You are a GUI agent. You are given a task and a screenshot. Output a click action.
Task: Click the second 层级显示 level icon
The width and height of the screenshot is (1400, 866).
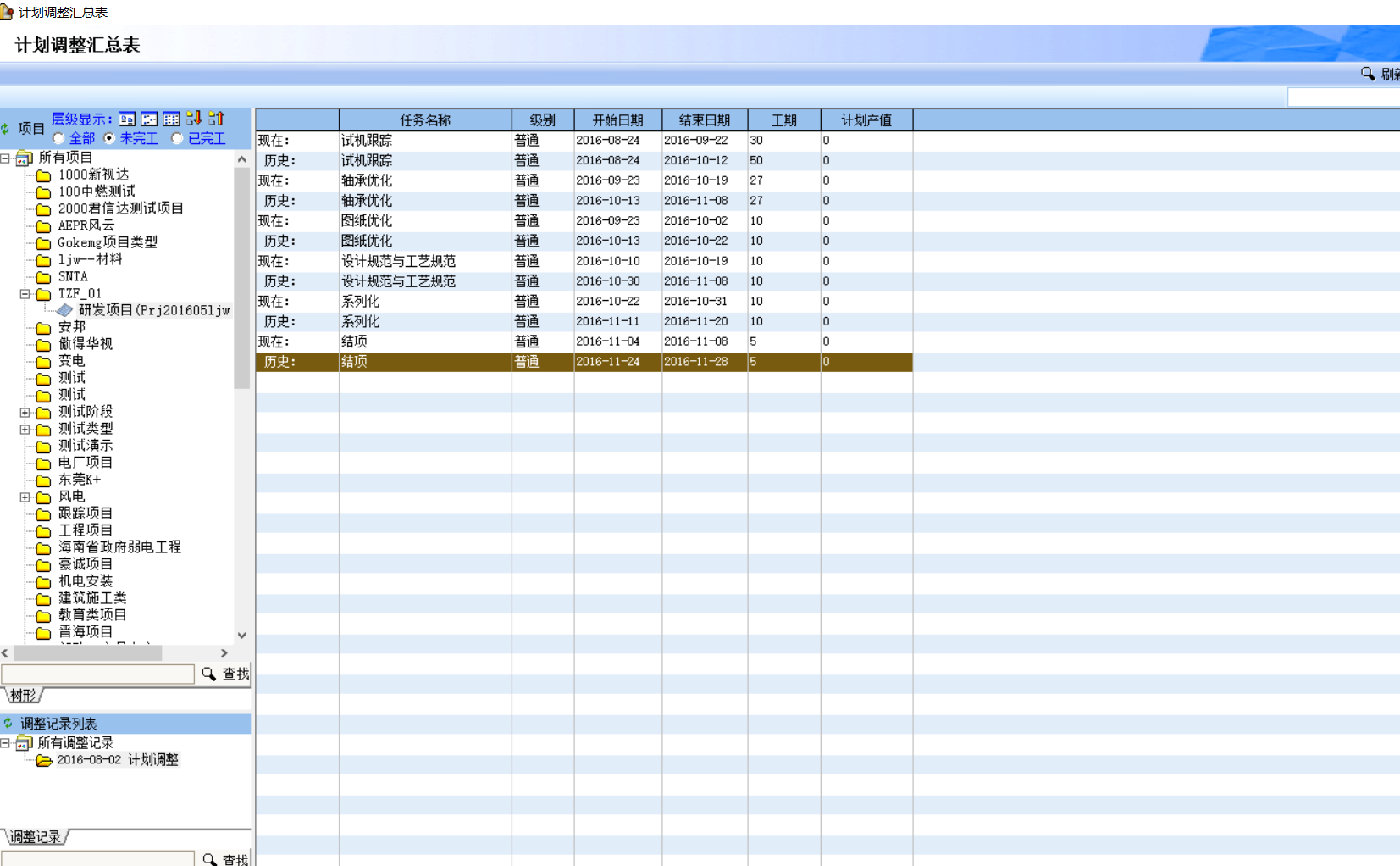[149, 119]
